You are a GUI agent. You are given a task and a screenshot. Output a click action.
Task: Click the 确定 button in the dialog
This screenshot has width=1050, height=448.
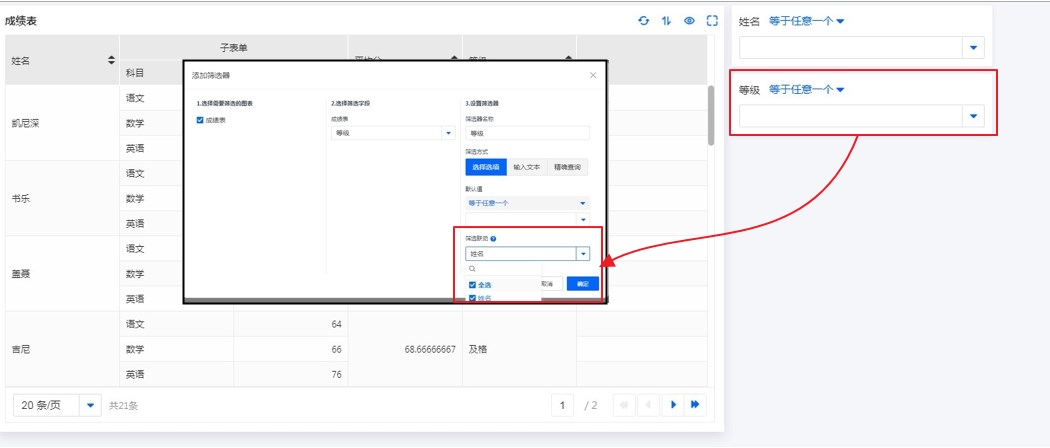point(582,284)
